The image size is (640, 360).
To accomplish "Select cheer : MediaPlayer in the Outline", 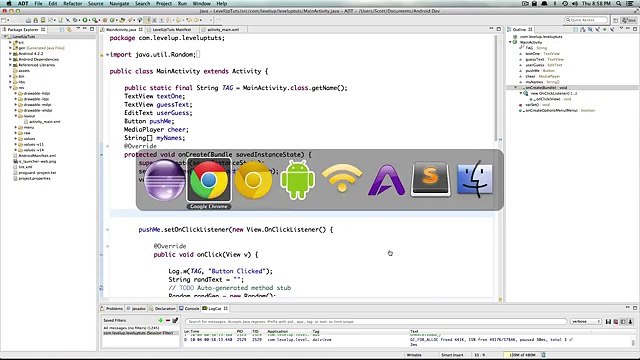I will (542, 76).
